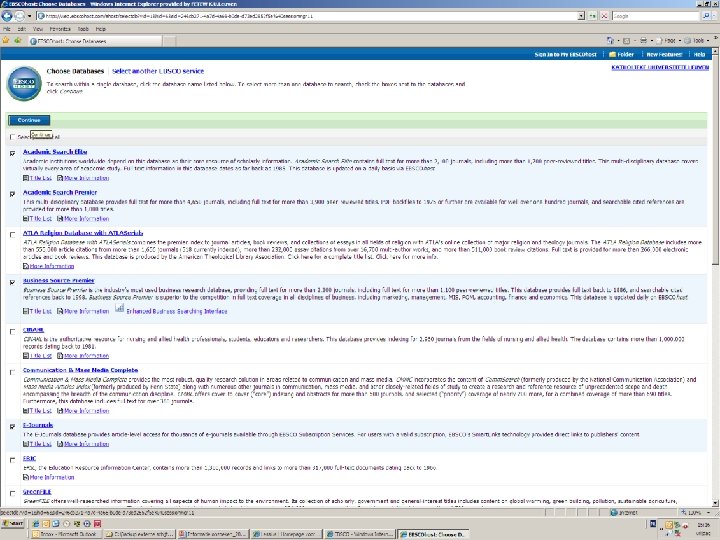Viewport: 720px width, 540px height.
Task: Go back with the browser Back arrow
Action: (x=7, y=16)
